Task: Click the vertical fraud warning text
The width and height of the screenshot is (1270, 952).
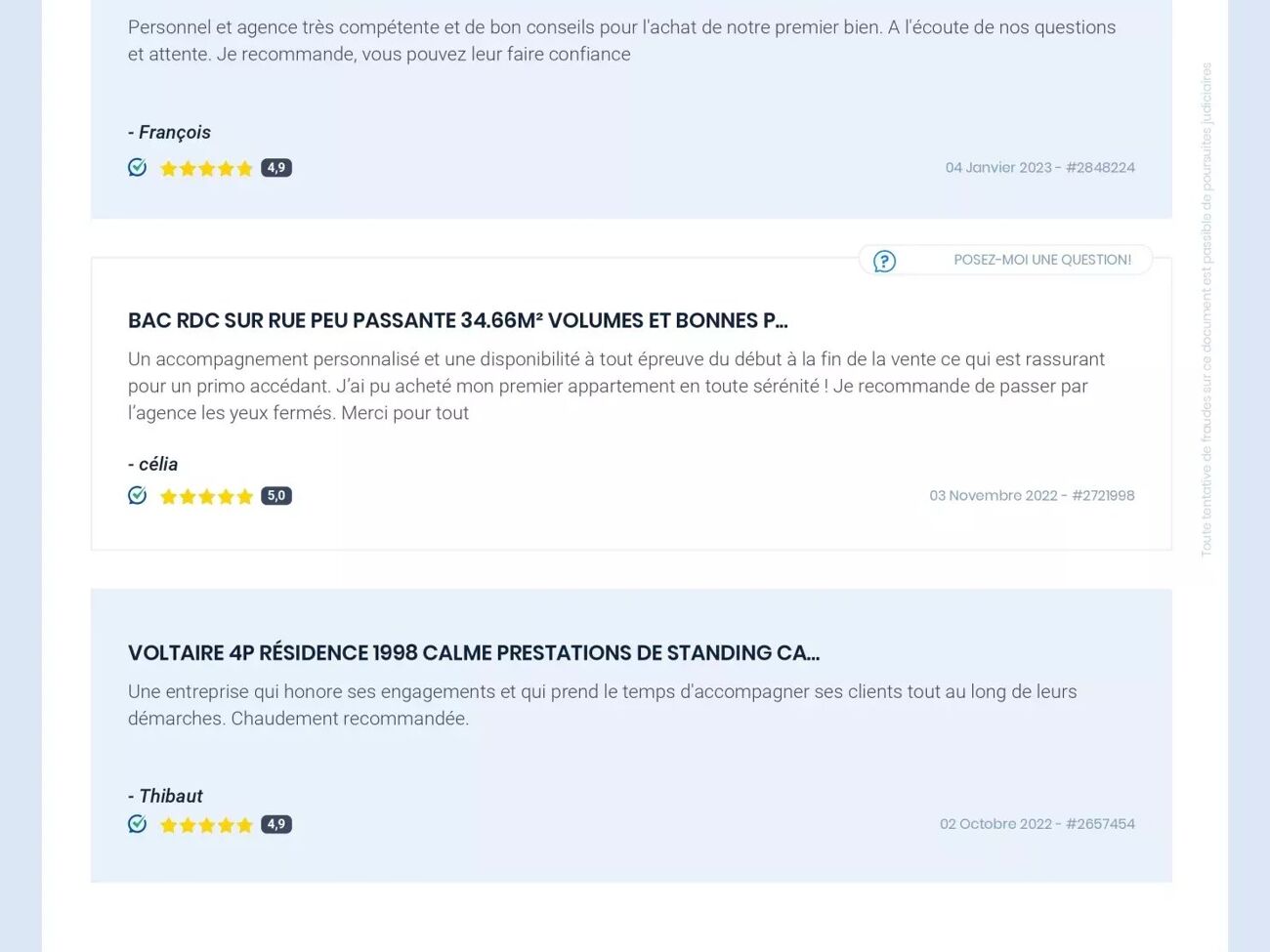Action: point(1206,310)
